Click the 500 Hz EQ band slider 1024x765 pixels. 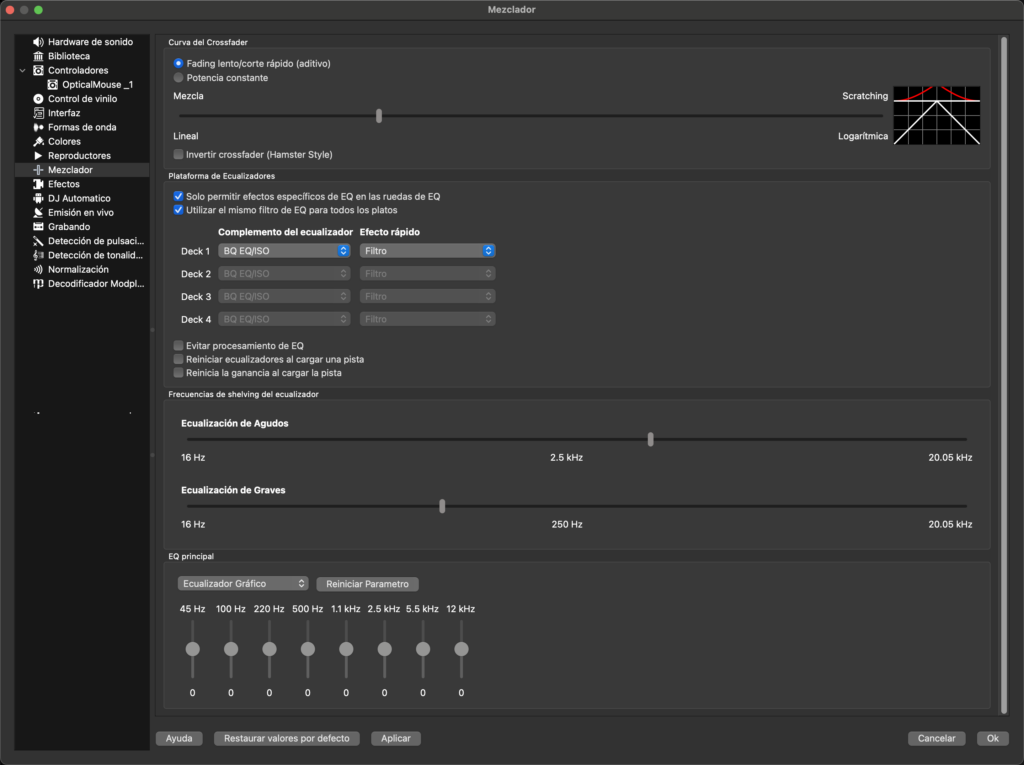pos(308,649)
